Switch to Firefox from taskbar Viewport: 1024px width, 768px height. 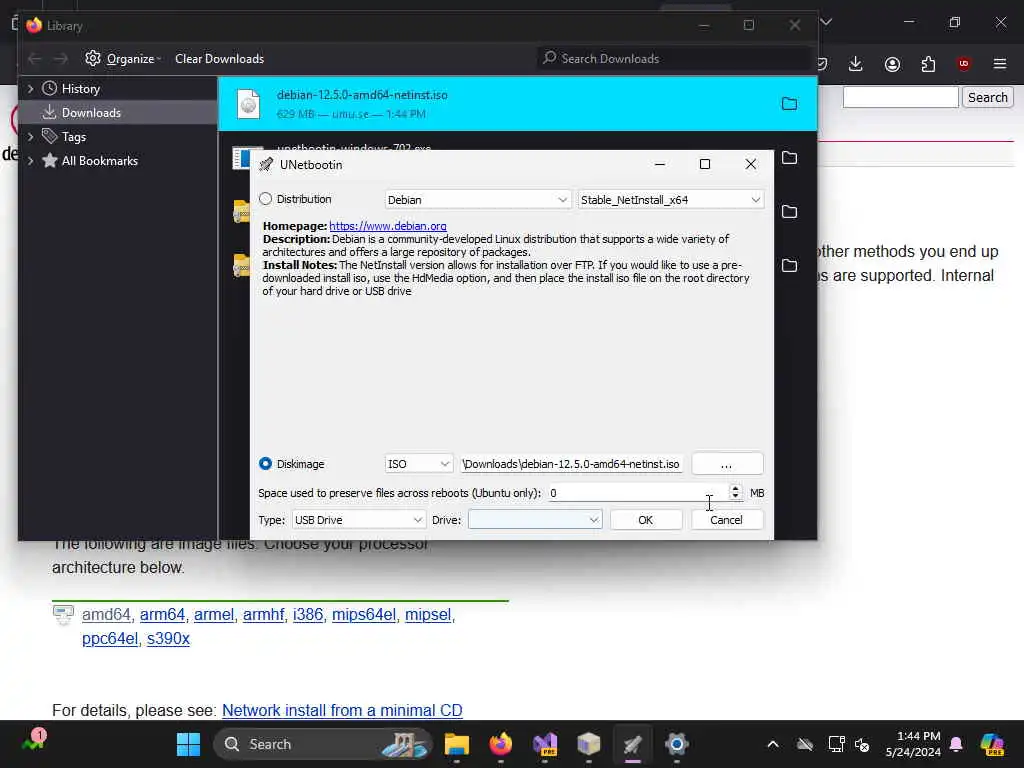click(501, 744)
